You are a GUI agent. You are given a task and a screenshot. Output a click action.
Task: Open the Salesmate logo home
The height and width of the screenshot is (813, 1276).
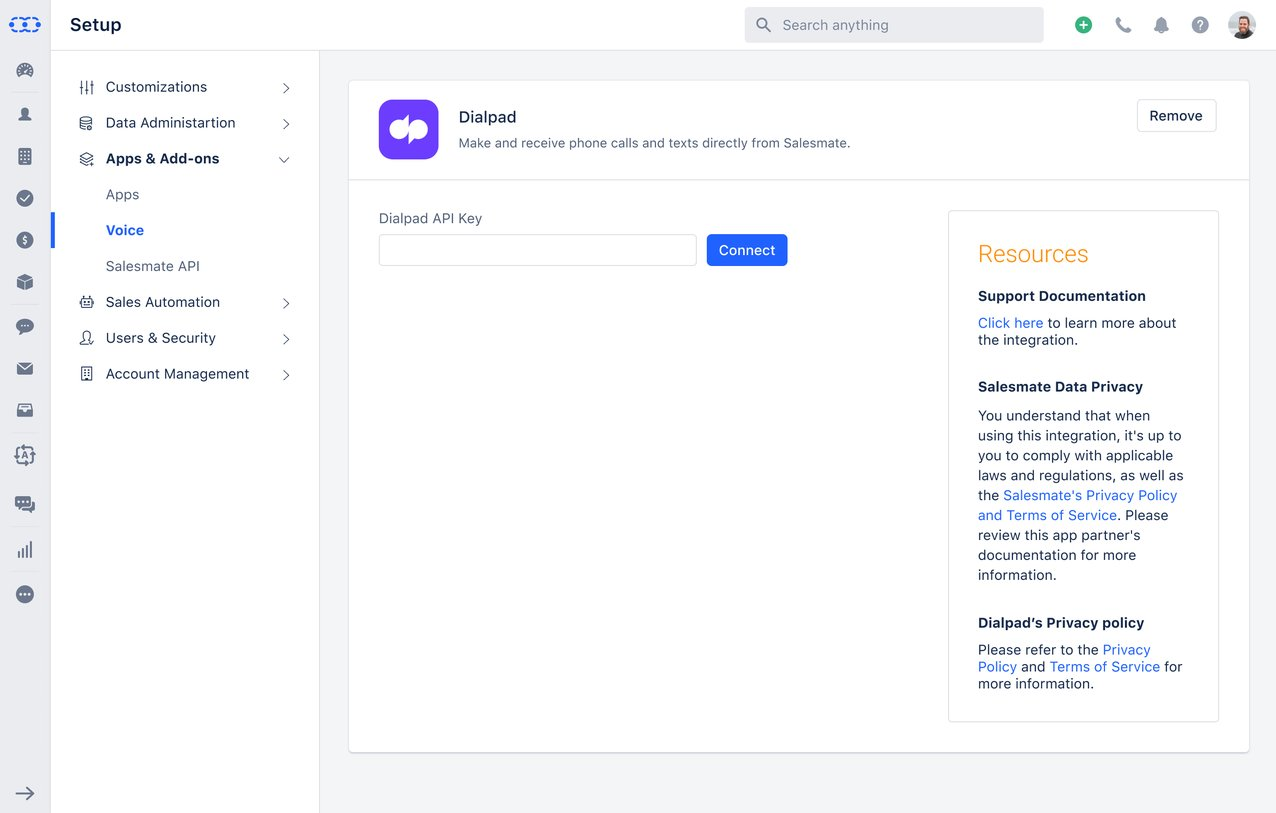pyautogui.click(x=25, y=25)
